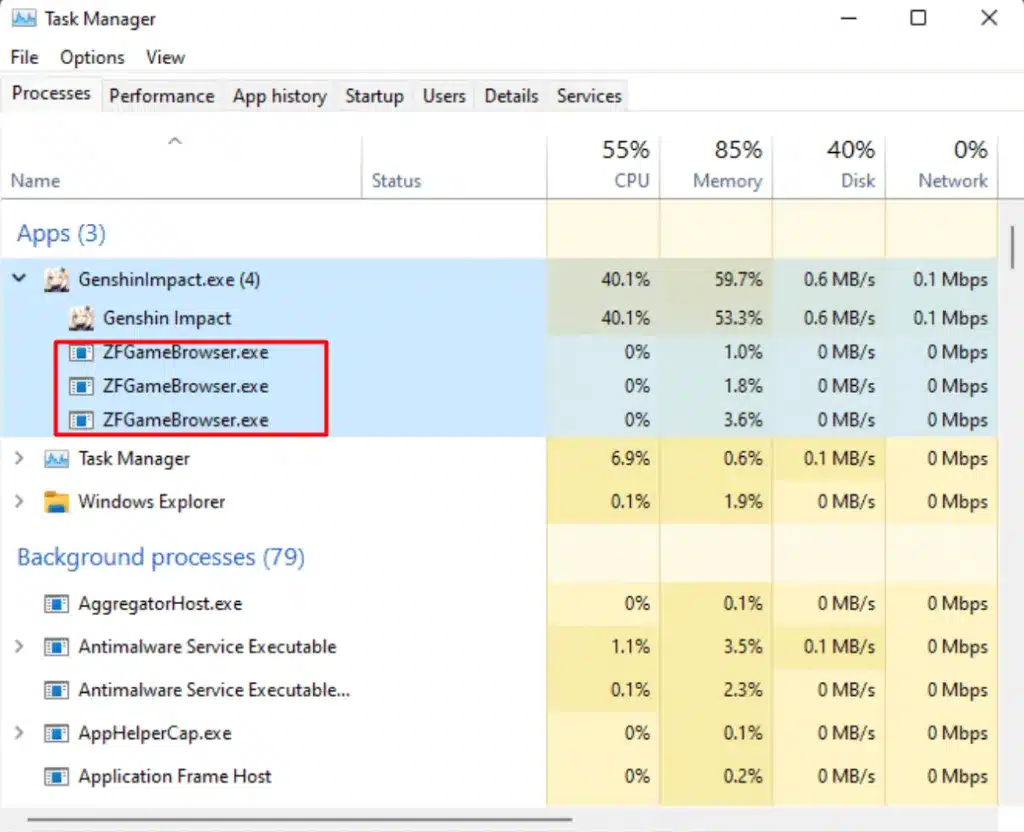The width and height of the screenshot is (1024, 832).
Task: Sort processes by the CPU column
Action: [603, 165]
